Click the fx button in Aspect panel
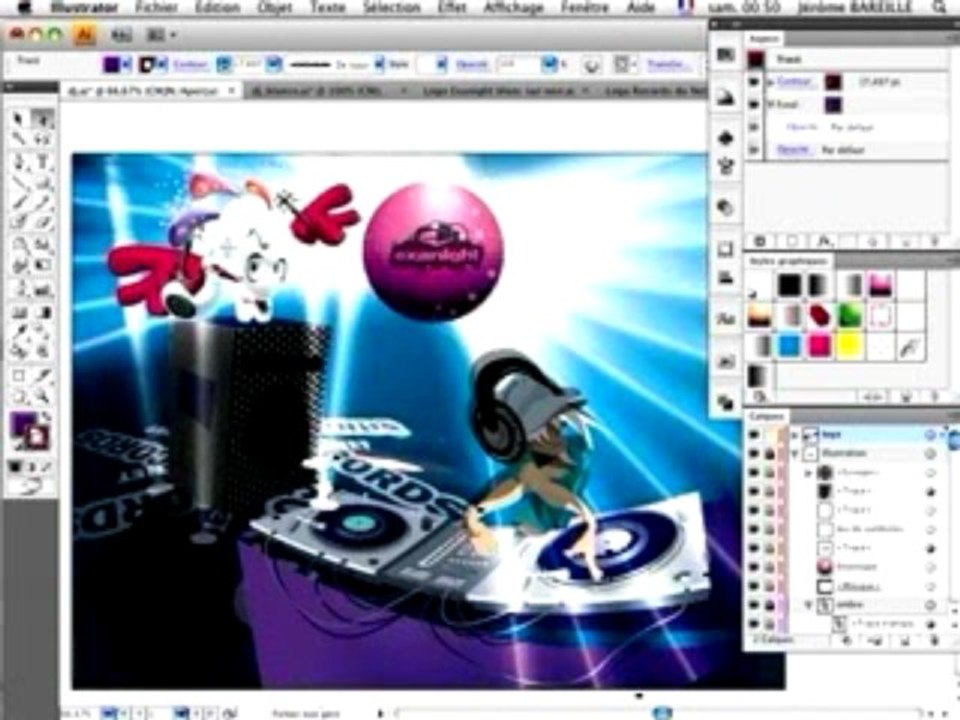 click(x=823, y=241)
